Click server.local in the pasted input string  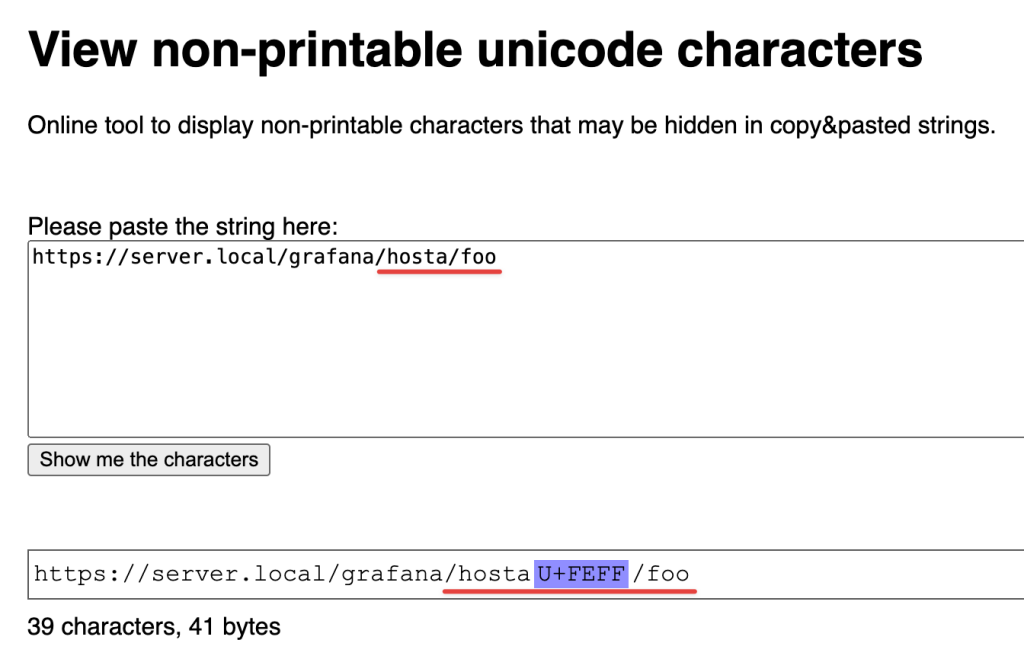coord(203,257)
